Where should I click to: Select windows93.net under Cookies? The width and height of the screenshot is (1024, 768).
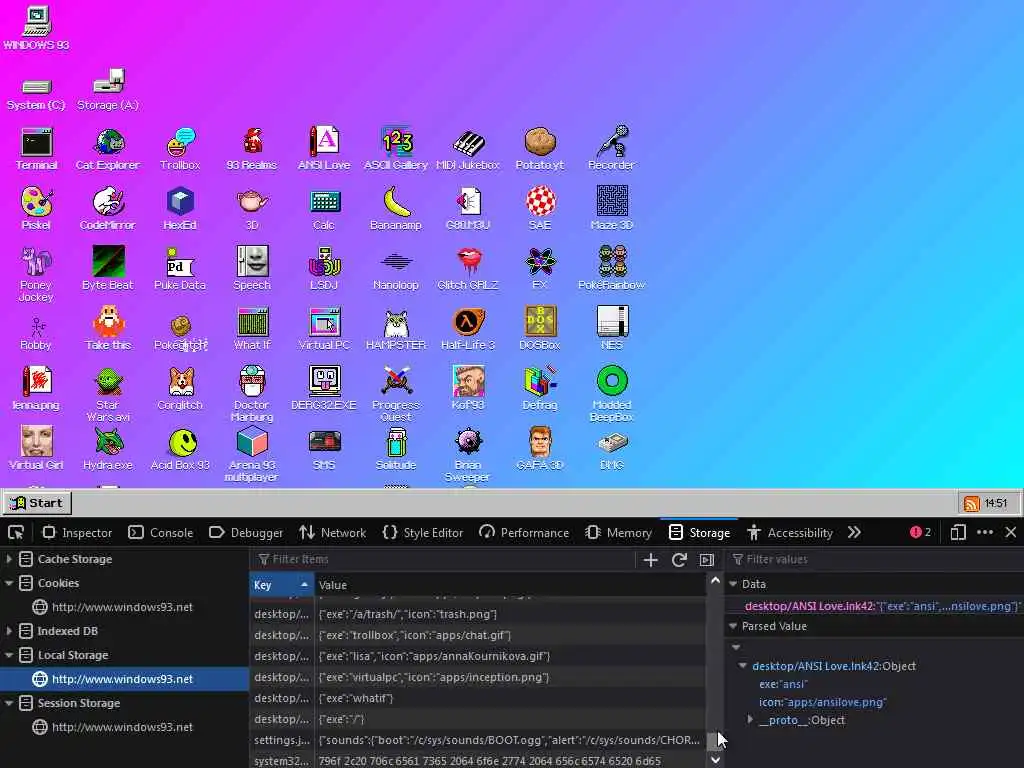(124, 607)
